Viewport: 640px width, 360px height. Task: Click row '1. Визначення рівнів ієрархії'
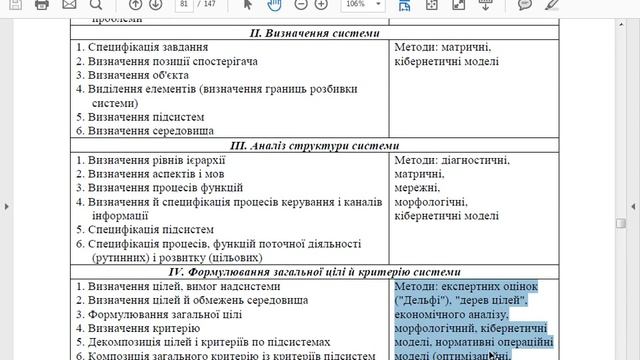151,160
